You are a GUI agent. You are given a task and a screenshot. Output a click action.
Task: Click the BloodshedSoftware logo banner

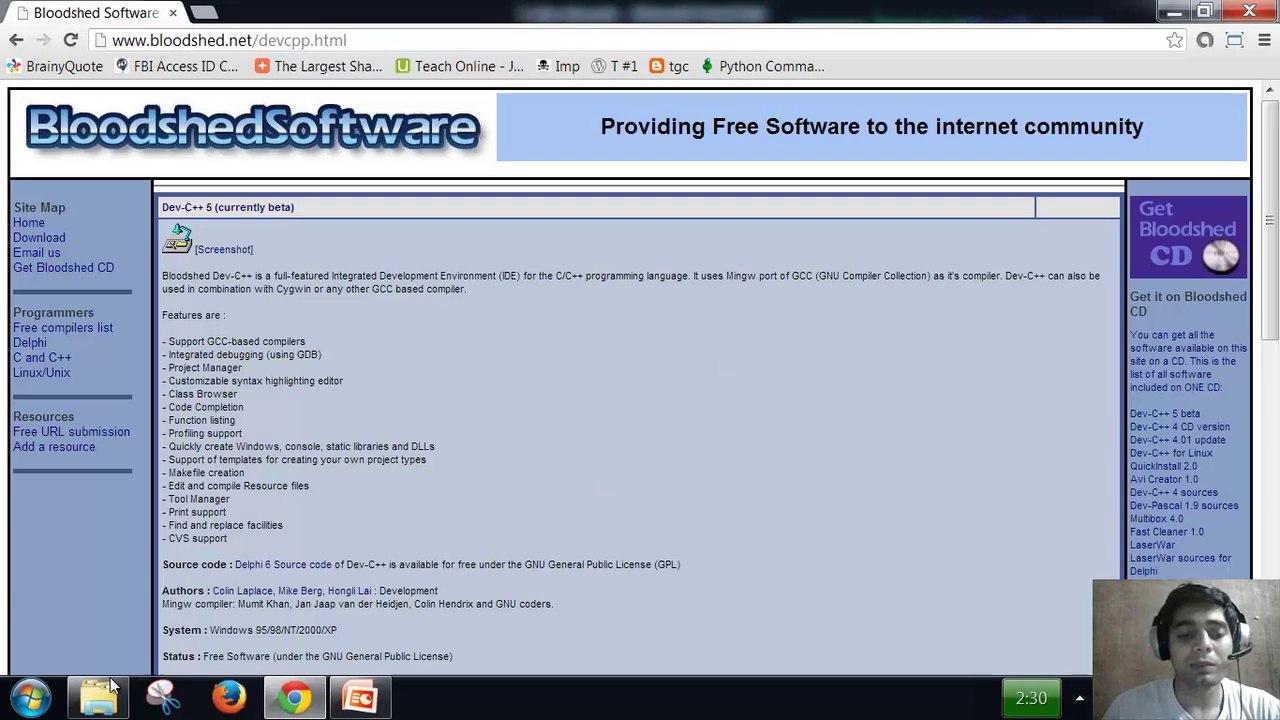coord(253,128)
